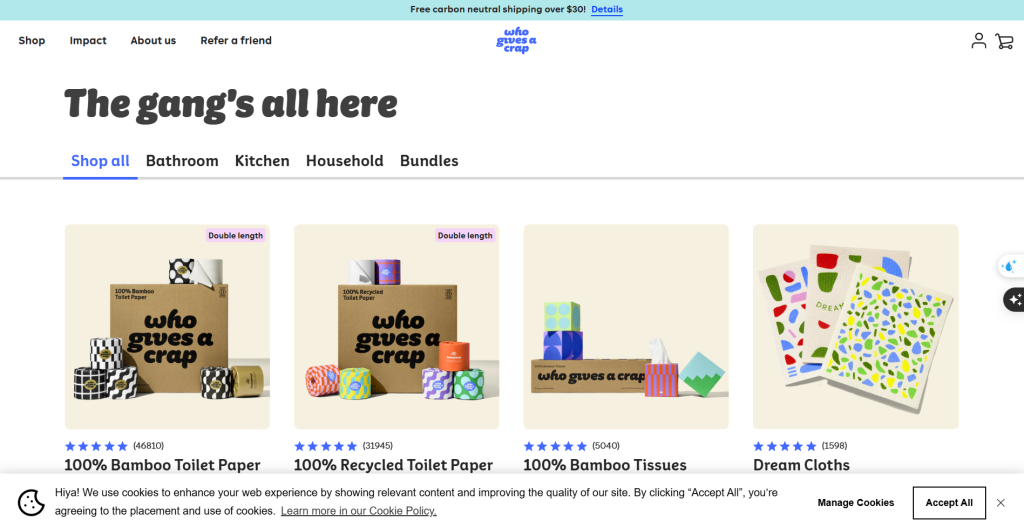This screenshot has width=1024, height=527.
Task: Click Double length badge on Recycled Toilet Paper
Action: (x=465, y=235)
